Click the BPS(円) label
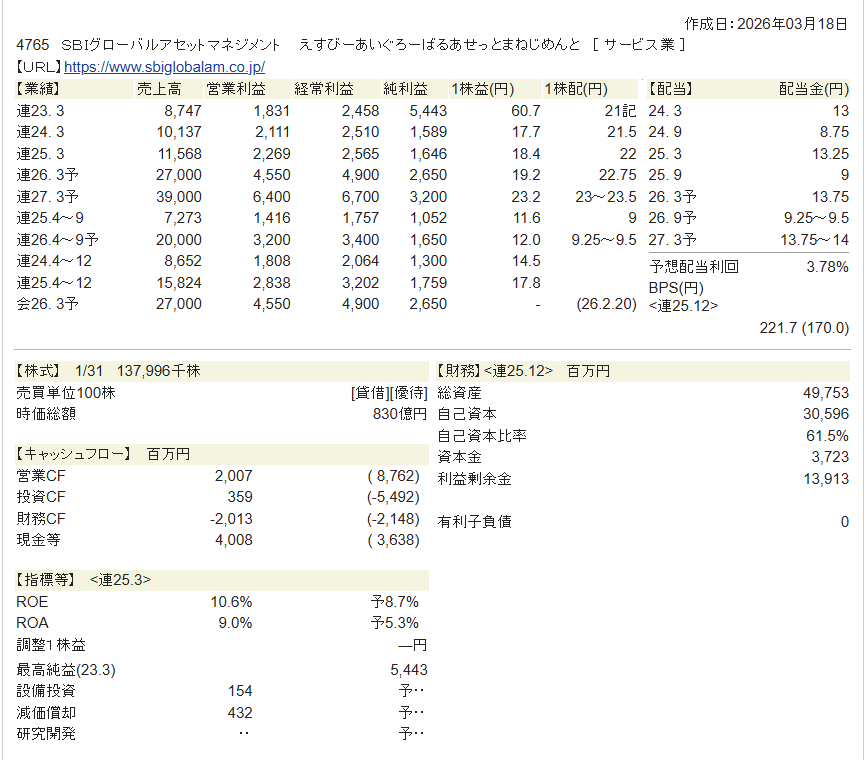Image resolution: width=867 pixels, height=760 pixels. tap(676, 288)
